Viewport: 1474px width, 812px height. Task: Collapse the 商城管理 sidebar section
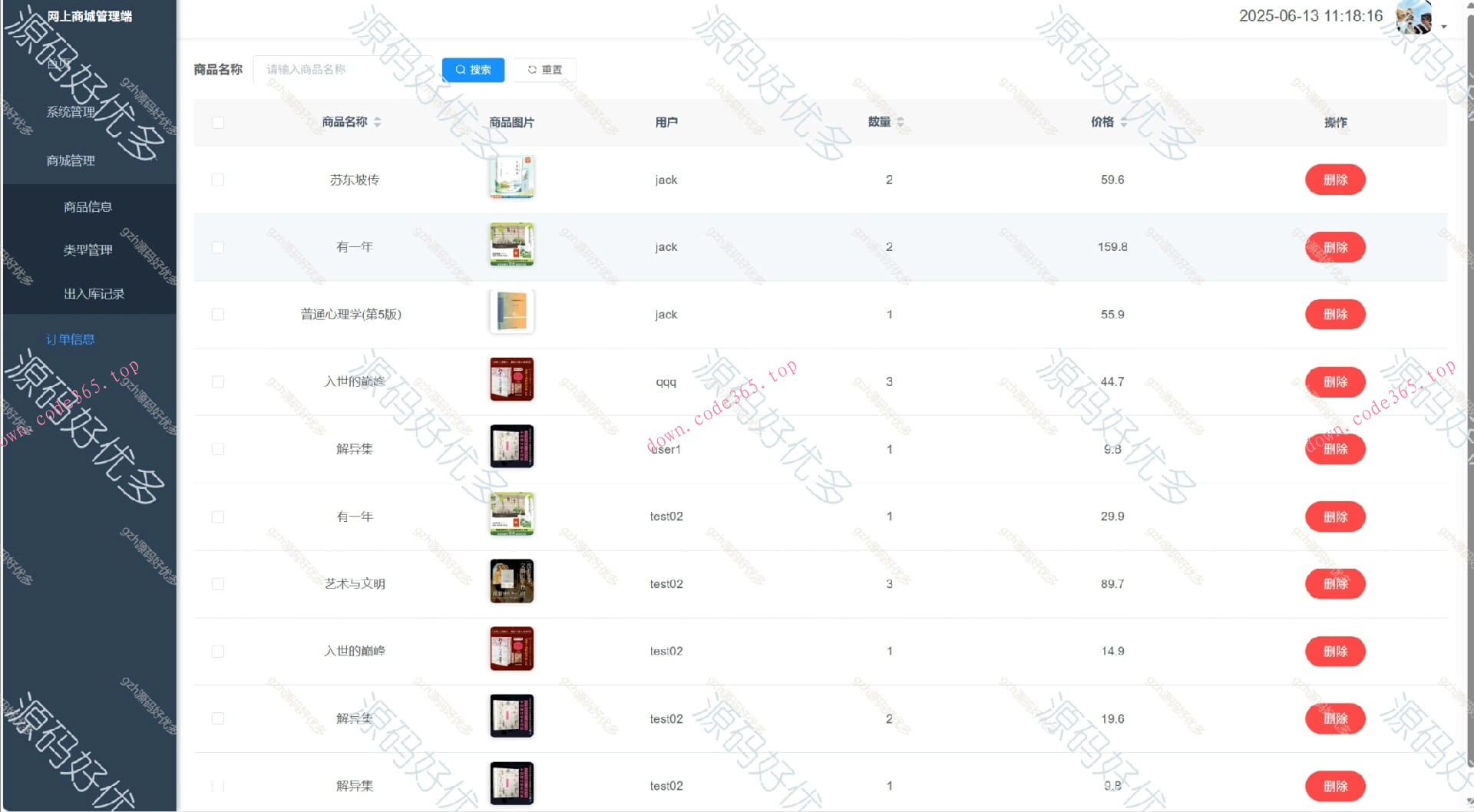coord(70,160)
